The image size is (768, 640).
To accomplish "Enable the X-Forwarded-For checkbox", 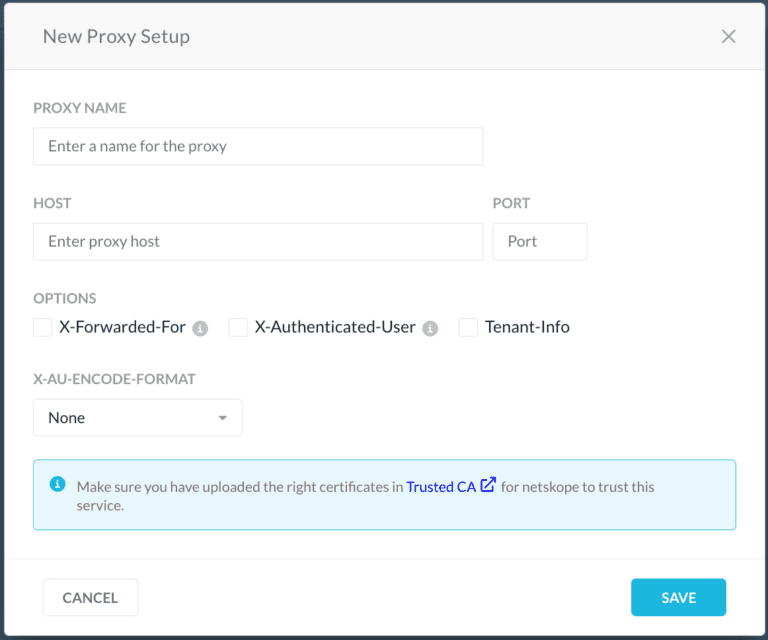I will (43, 327).
